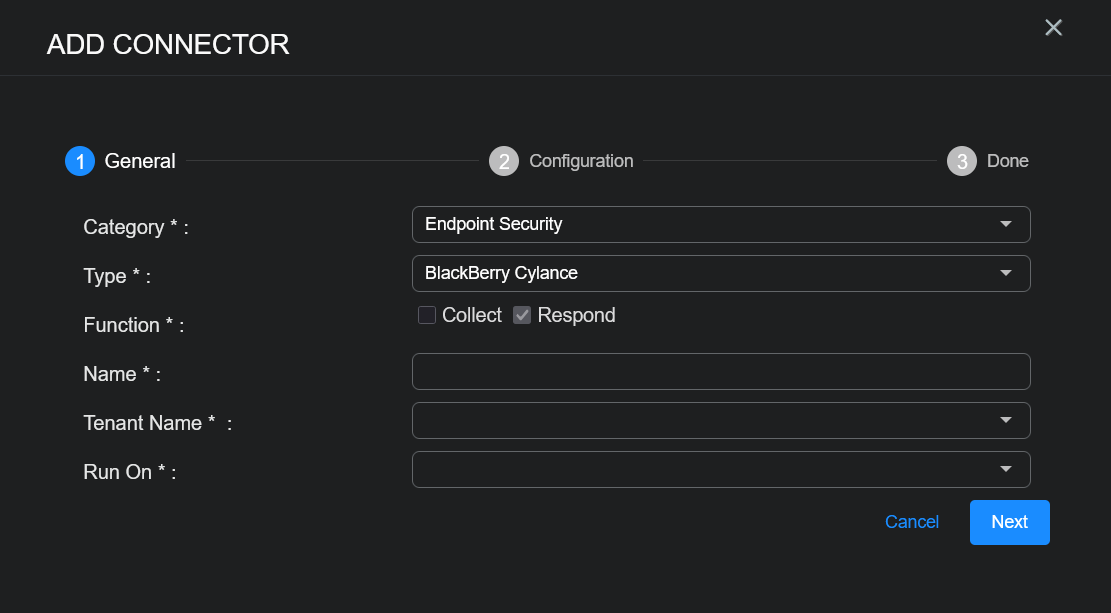The image size is (1111, 613).
Task: Click the Tenant Name dropdown arrow icon
Action: [1006, 420]
